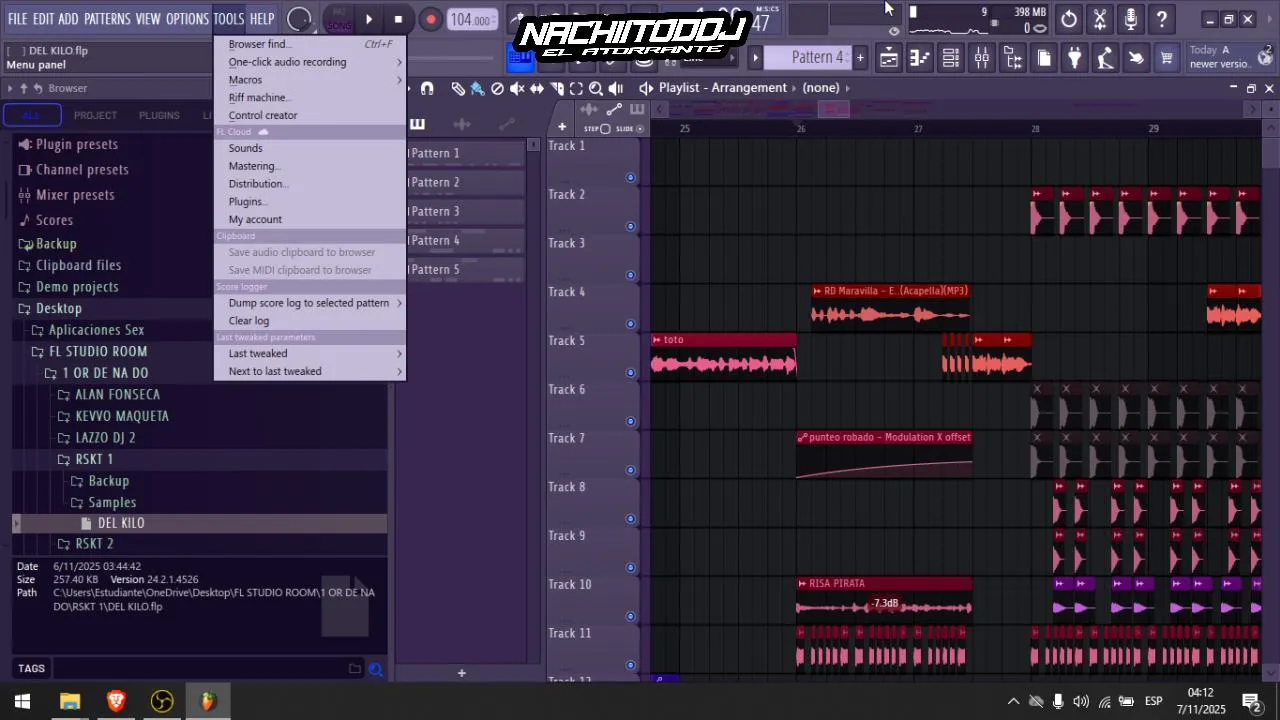Open Riff machine from Tools menu

310,98
